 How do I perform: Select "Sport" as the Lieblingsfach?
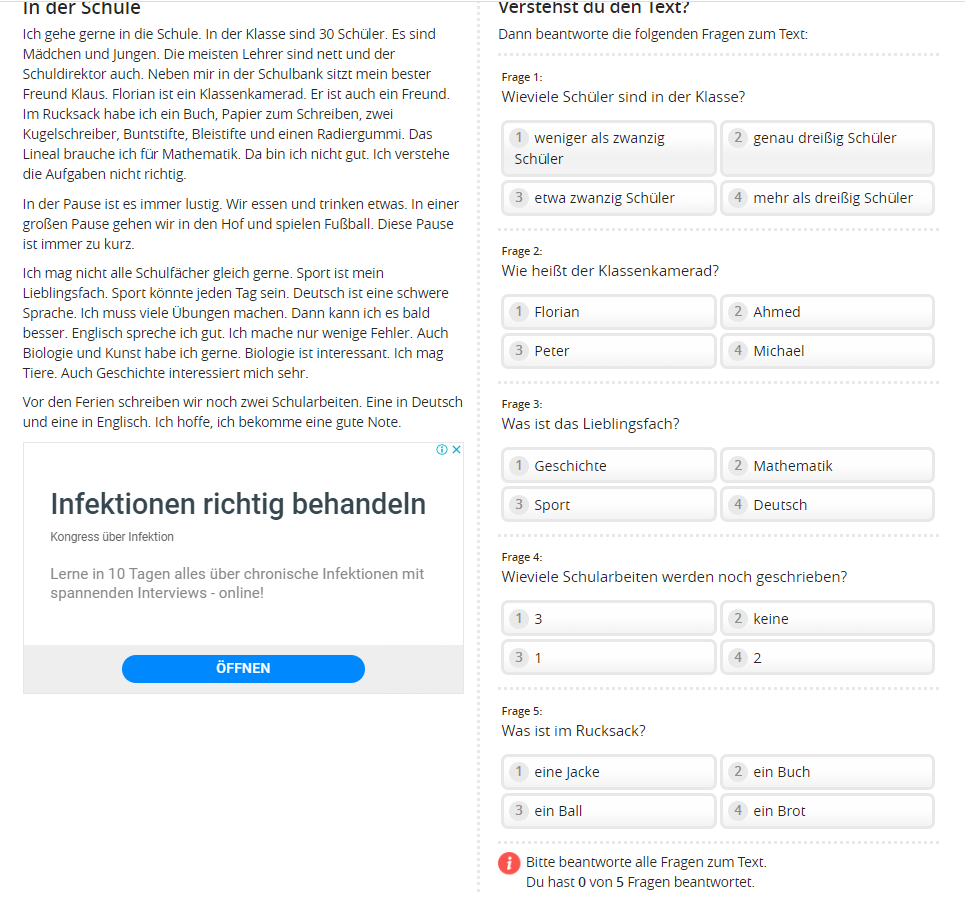click(x=608, y=505)
